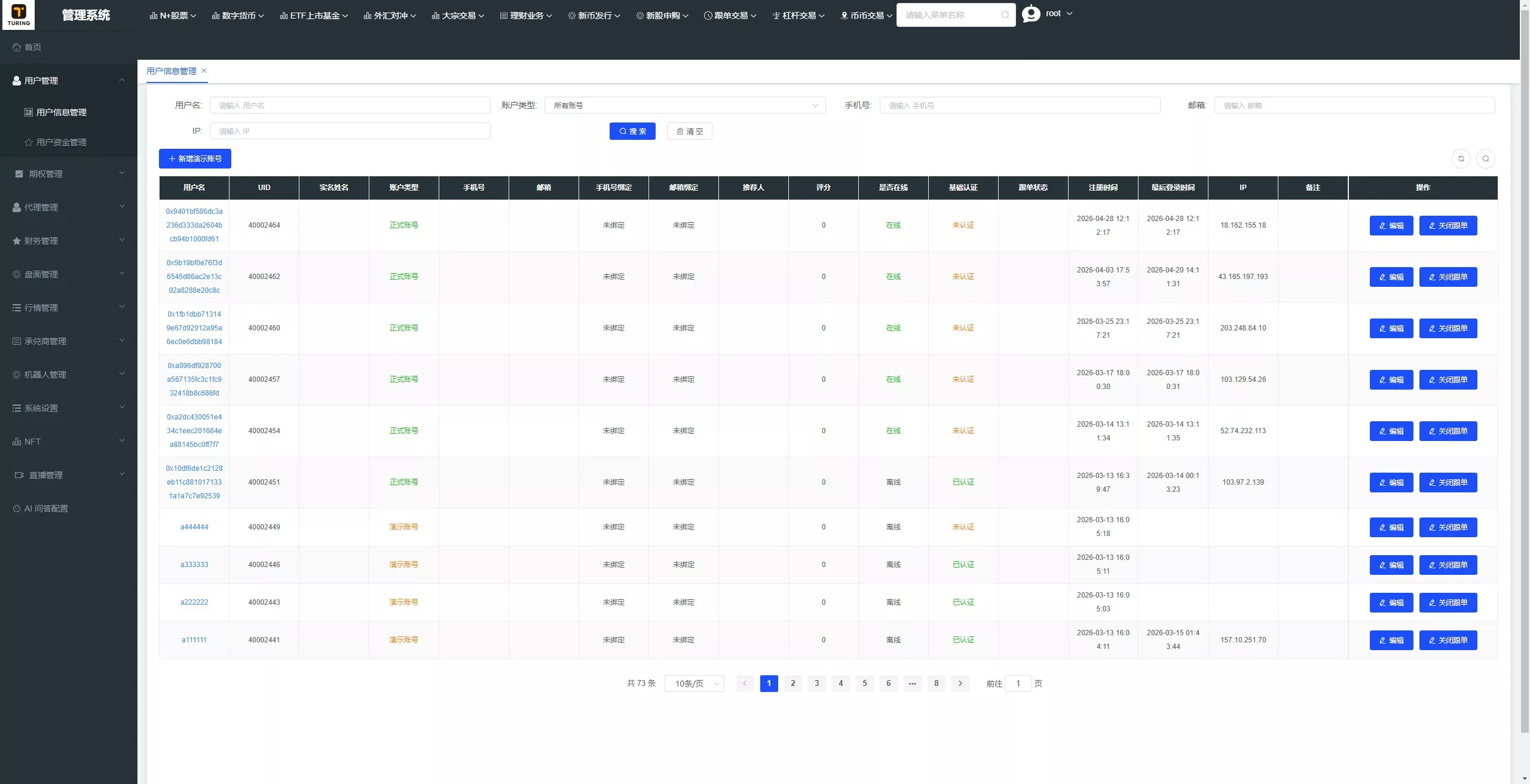Open username link starting 0x9401bf586dc3a
The width and height of the screenshot is (1530, 784).
(x=194, y=225)
